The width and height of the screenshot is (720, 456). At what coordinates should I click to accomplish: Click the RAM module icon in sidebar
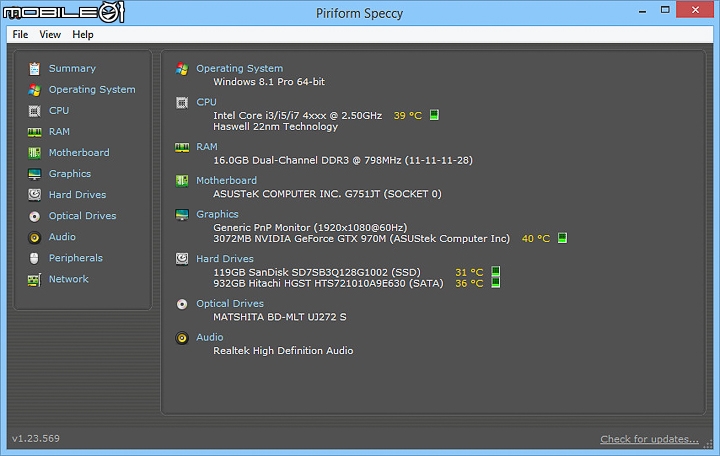[x=34, y=132]
